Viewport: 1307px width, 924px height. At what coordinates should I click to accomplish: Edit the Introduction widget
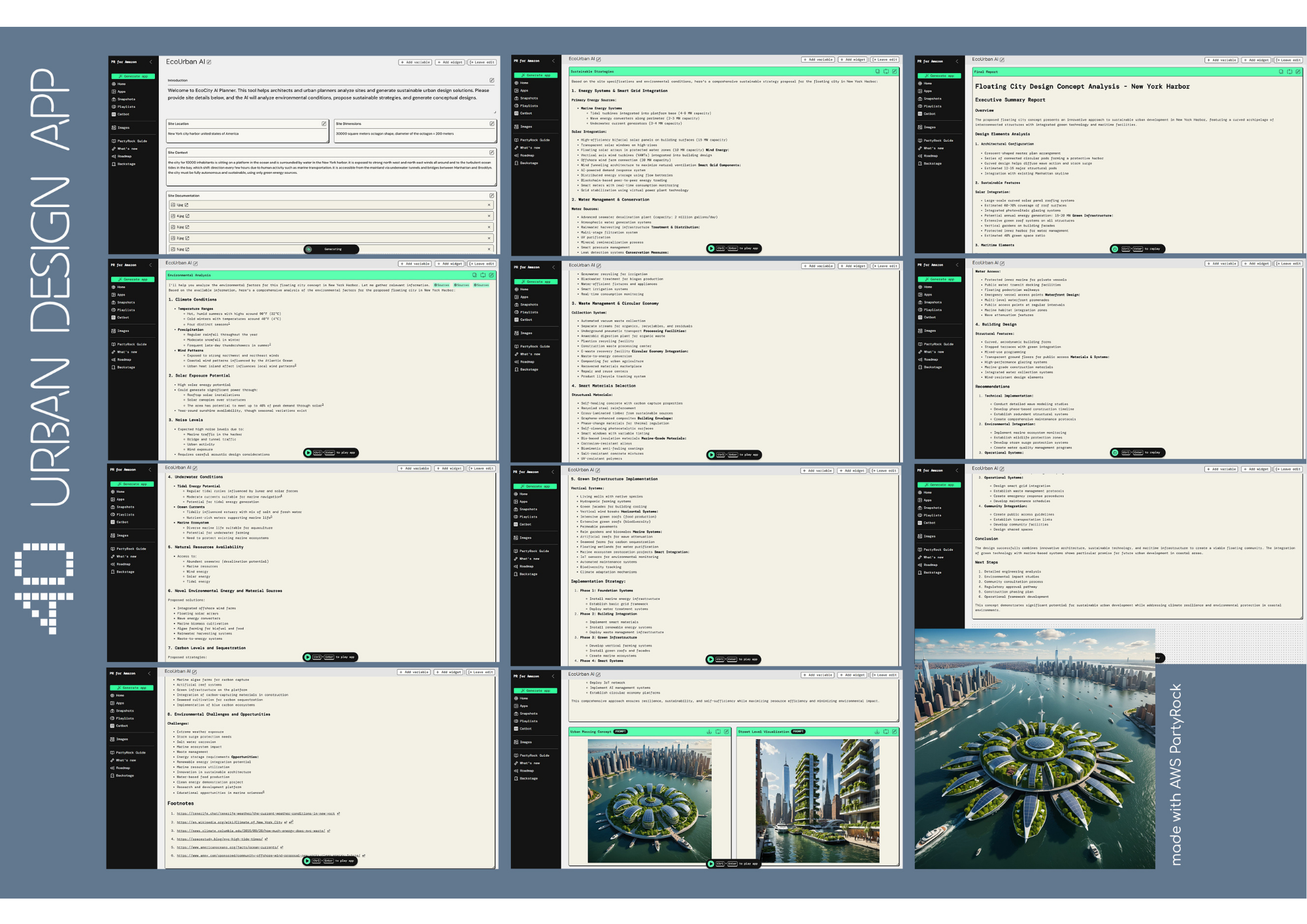(x=491, y=80)
